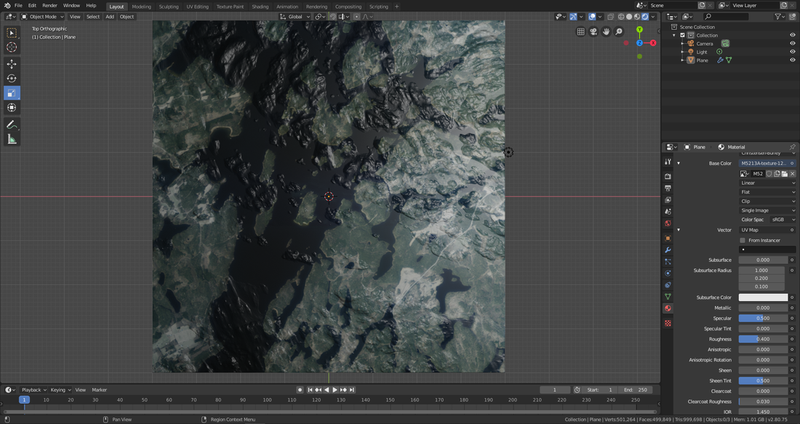Image resolution: width=800 pixels, height=424 pixels.
Task: Click the Y axis on navigation gizmo
Action: [639, 30]
